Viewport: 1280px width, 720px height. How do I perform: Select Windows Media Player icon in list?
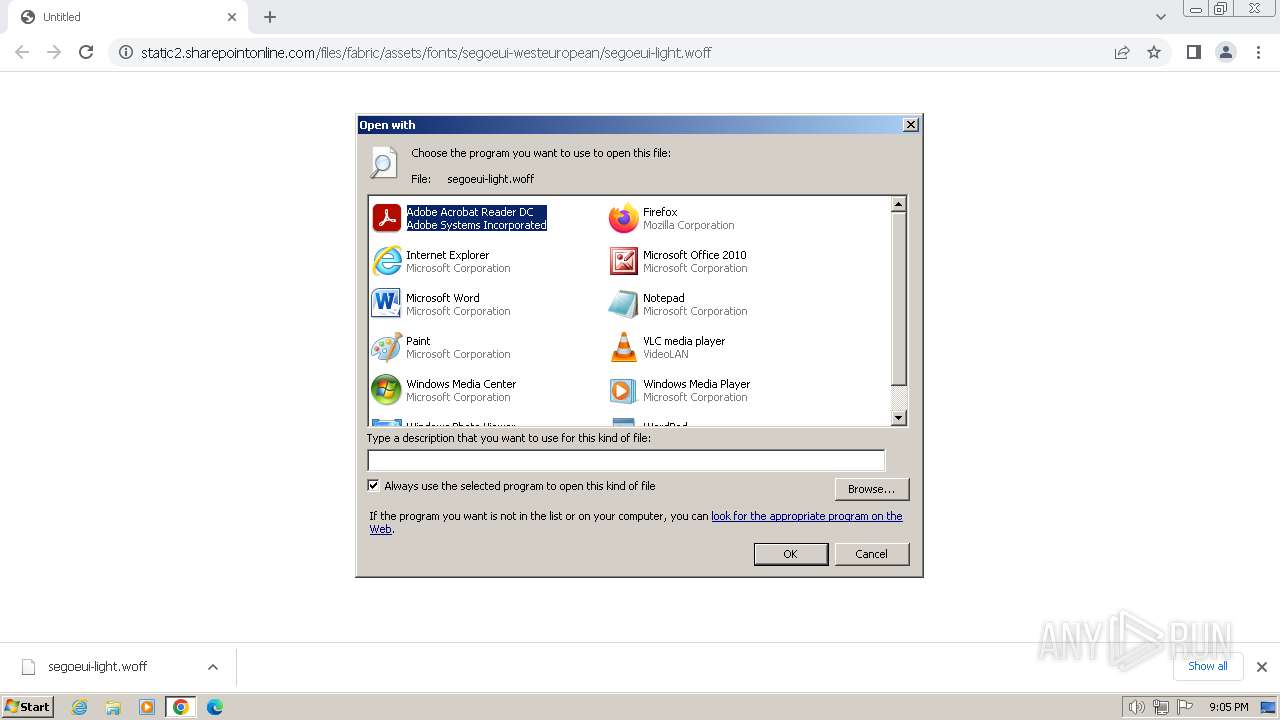pos(623,390)
